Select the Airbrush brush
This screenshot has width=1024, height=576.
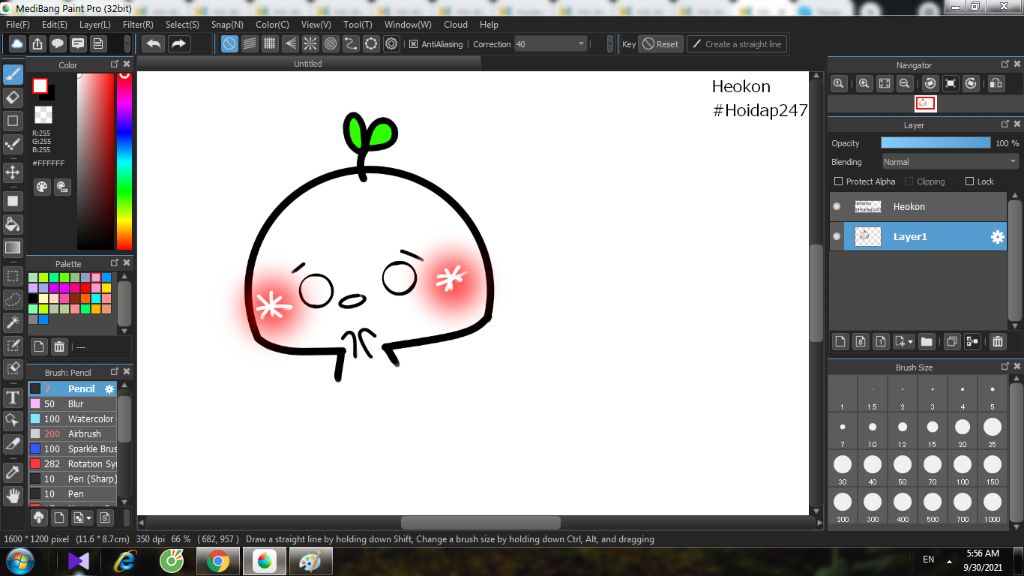coord(72,434)
